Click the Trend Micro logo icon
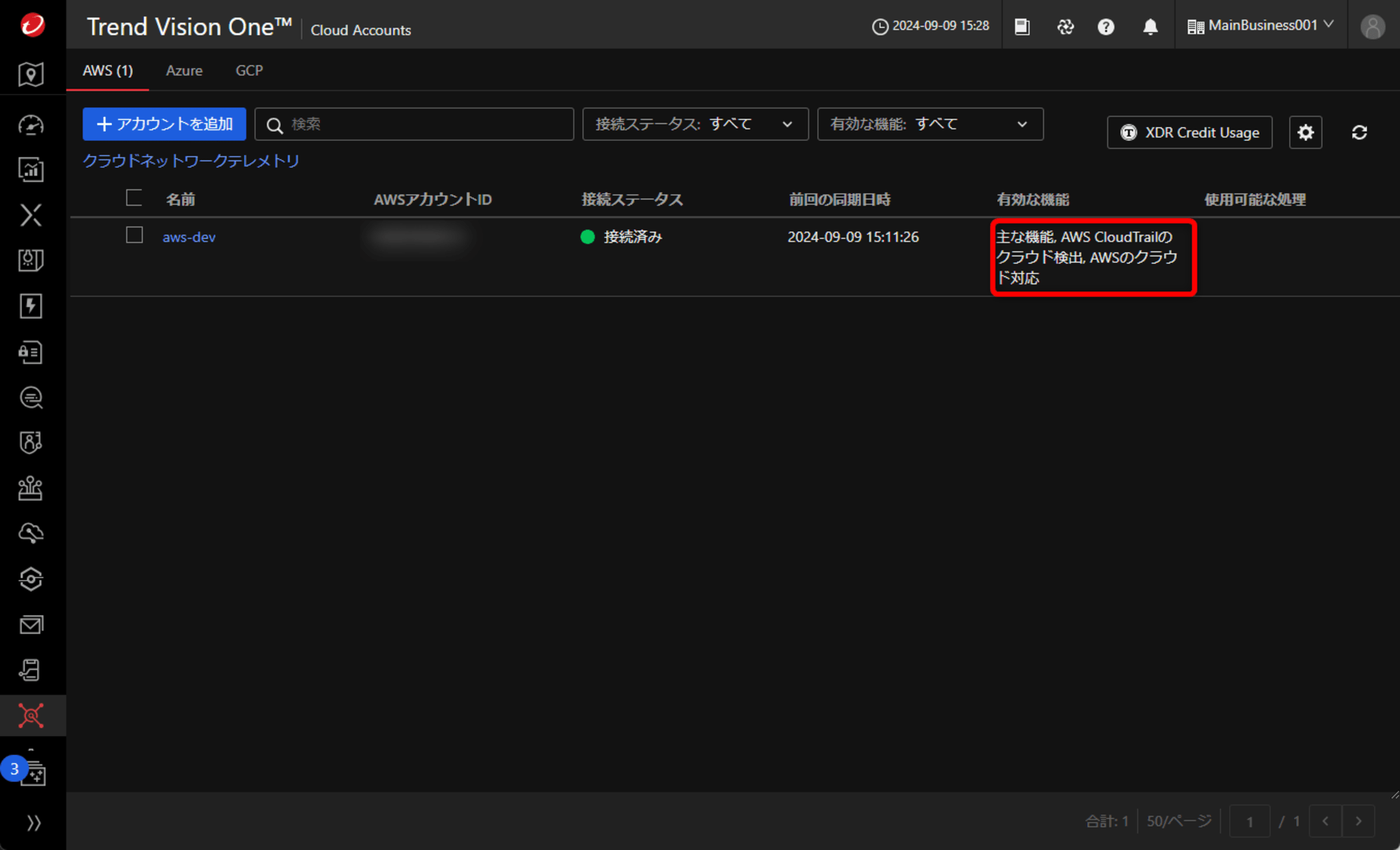1400x850 pixels. pos(32,24)
